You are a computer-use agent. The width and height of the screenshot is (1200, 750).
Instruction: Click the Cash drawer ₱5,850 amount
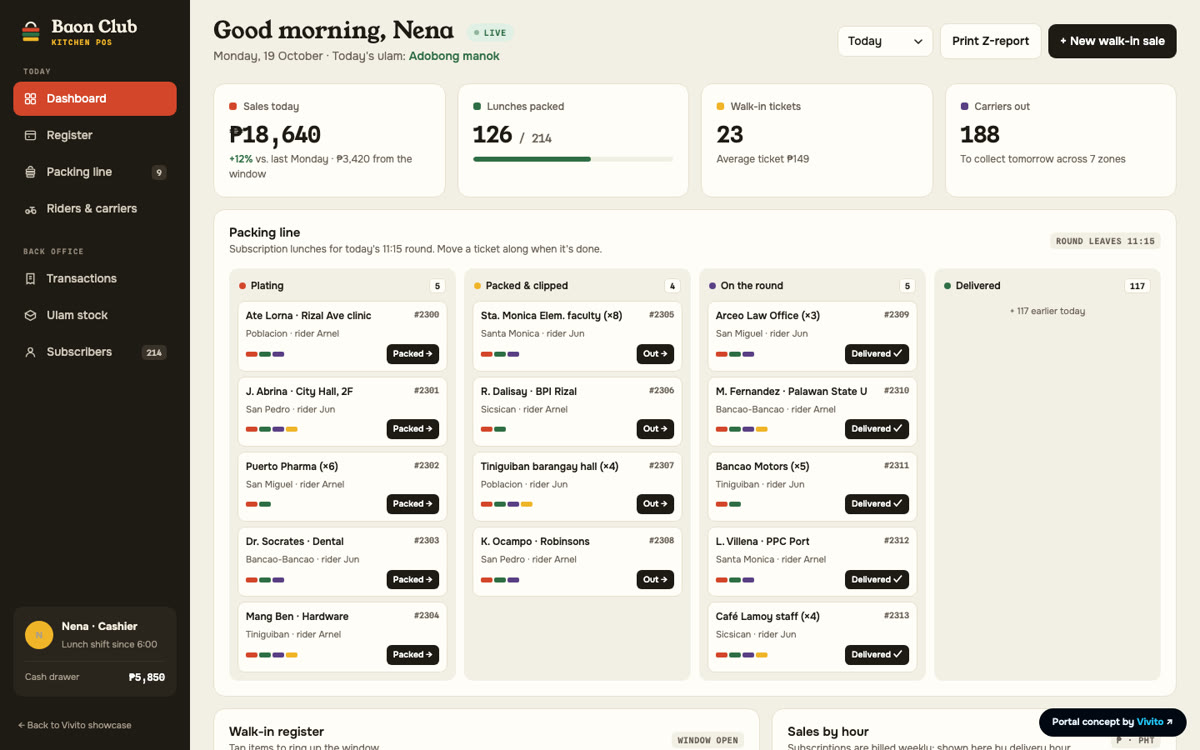tap(147, 677)
